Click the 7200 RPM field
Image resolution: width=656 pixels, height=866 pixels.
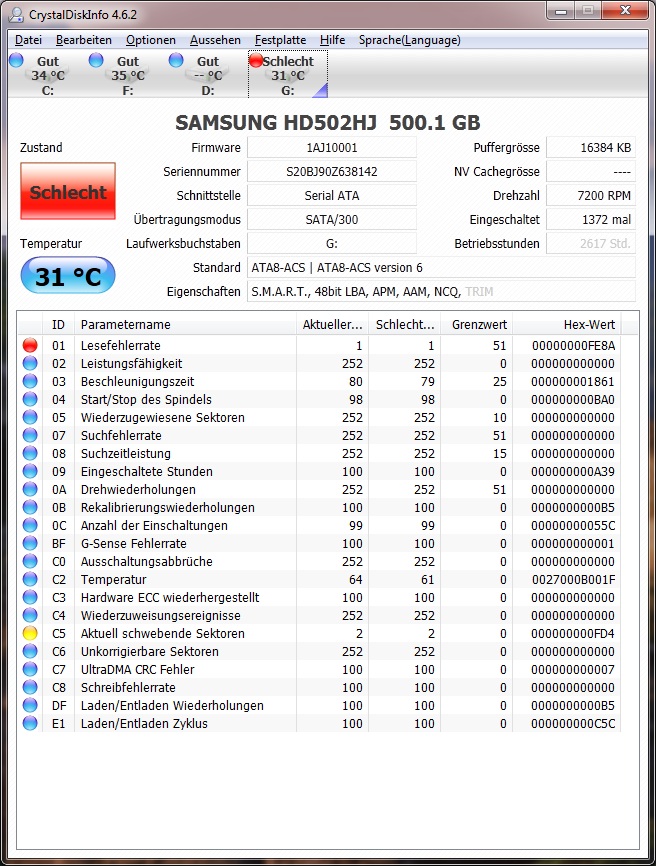tap(591, 196)
